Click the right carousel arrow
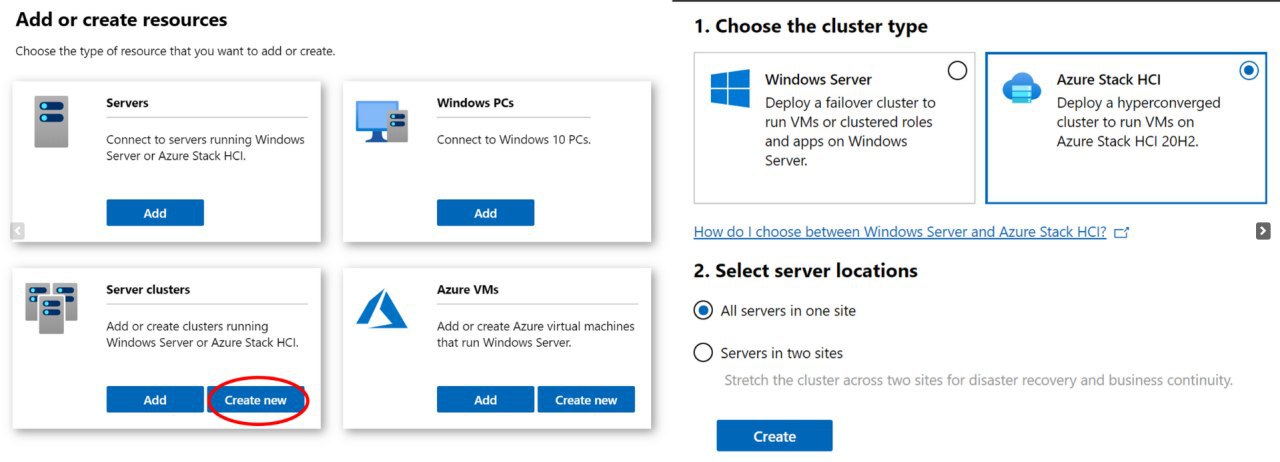 pyautogui.click(x=1263, y=231)
